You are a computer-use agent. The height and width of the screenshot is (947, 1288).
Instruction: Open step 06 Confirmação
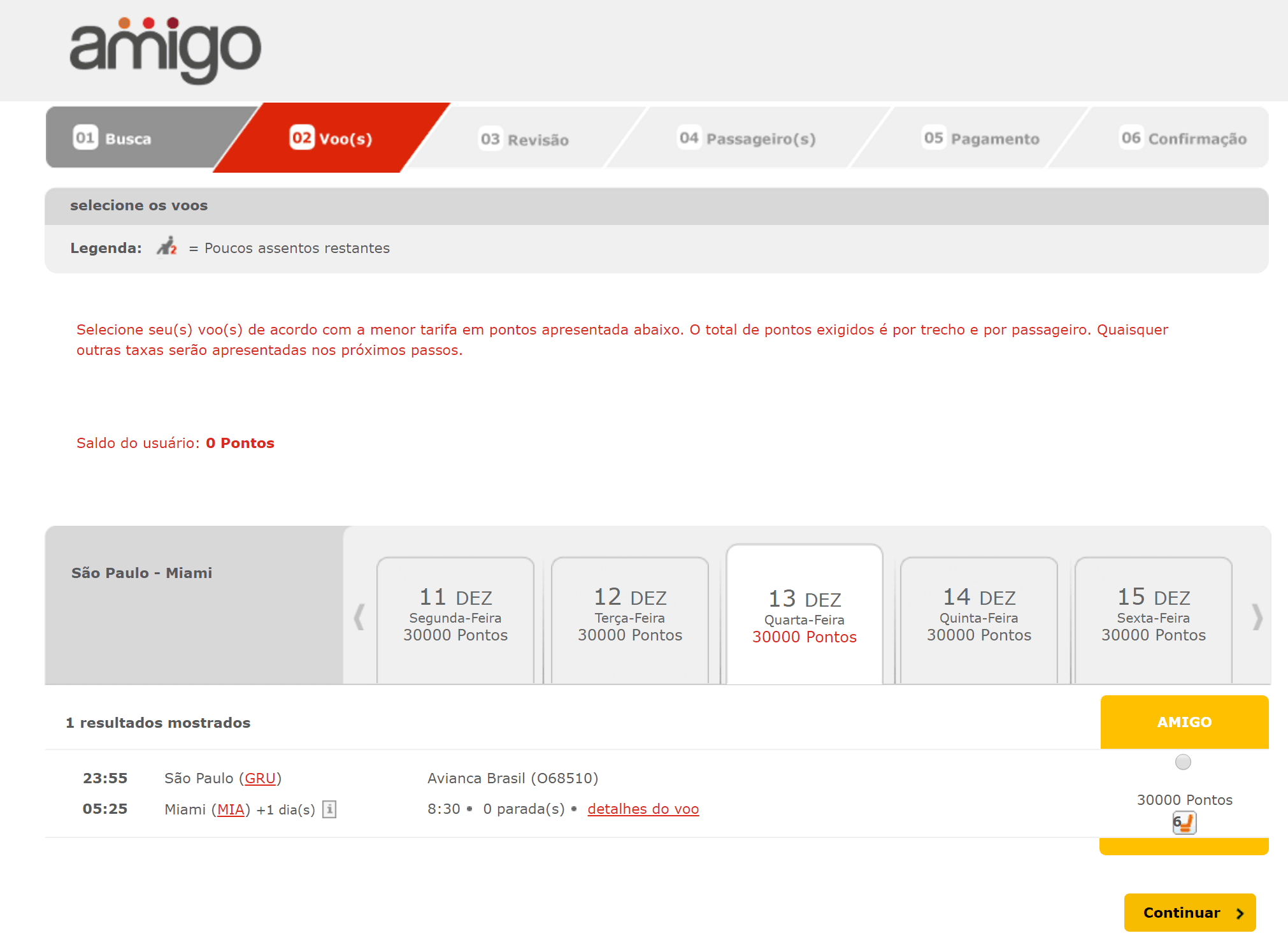click(1184, 138)
